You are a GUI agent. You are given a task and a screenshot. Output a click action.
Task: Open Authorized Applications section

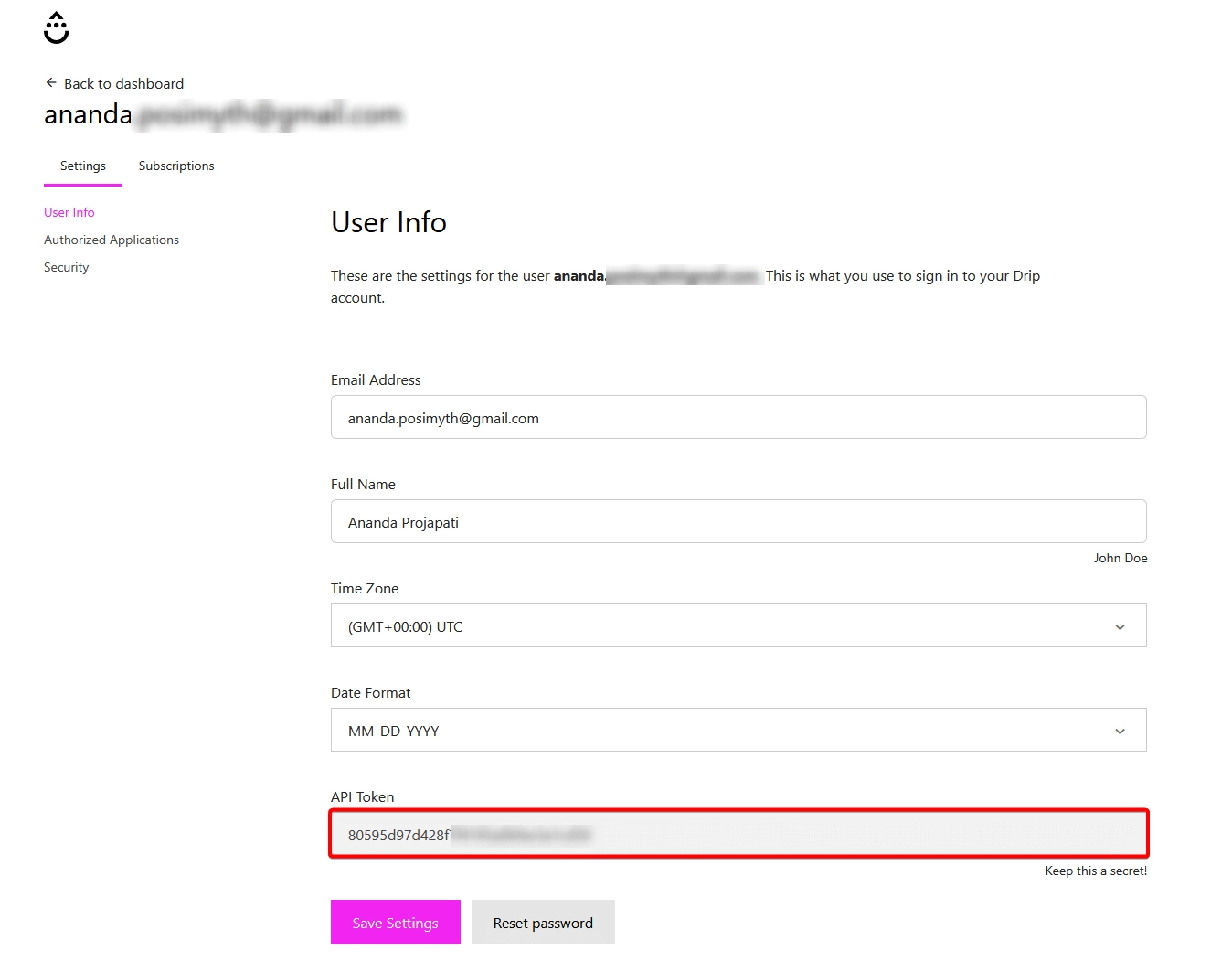[x=112, y=240]
